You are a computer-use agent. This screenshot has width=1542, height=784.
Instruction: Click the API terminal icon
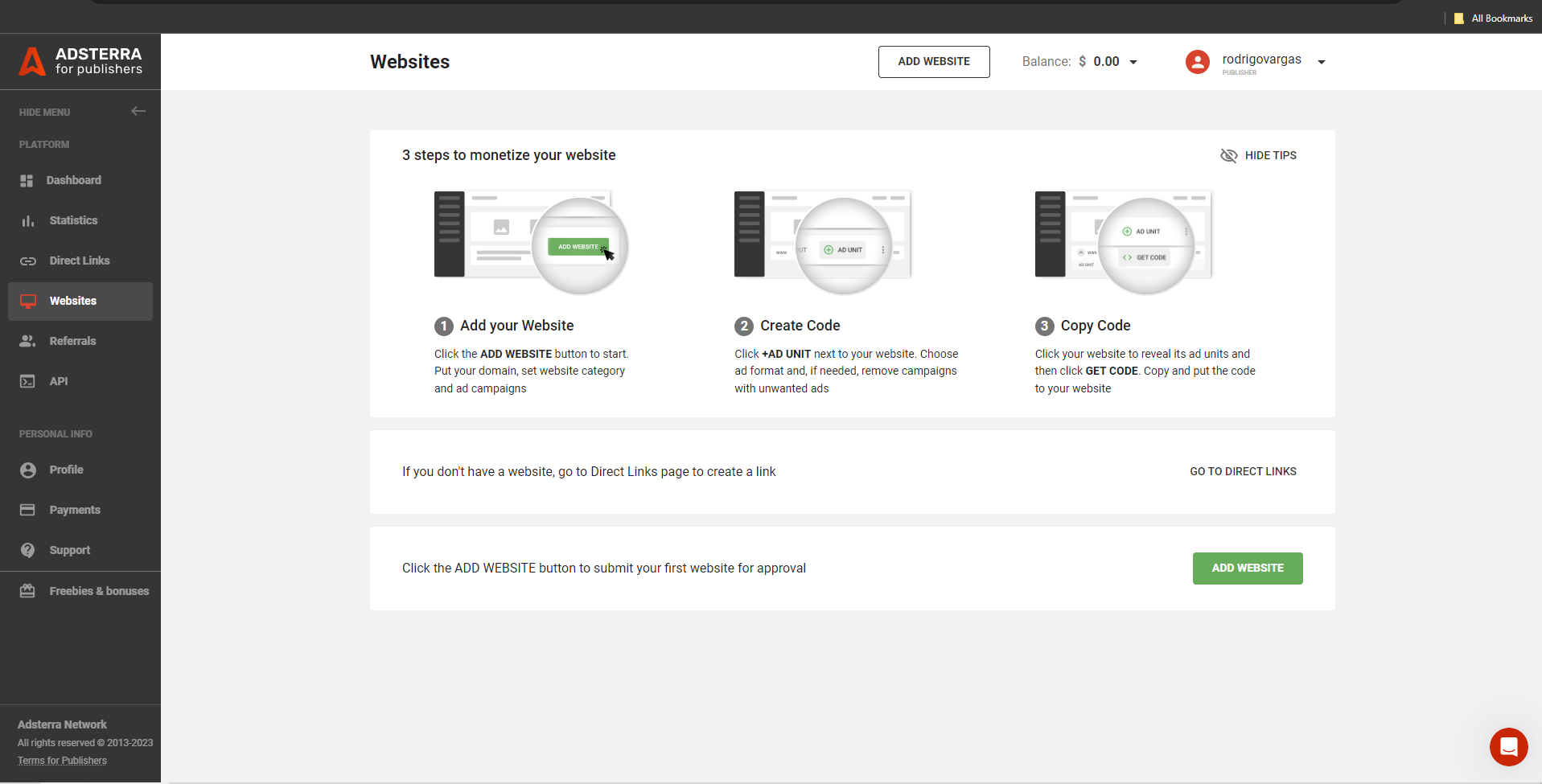[28, 381]
